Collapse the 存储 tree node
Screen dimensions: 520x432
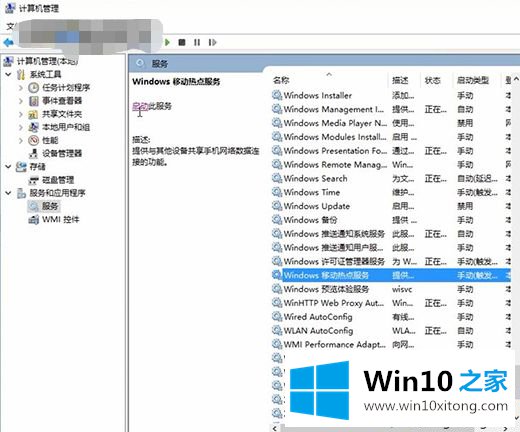[8, 166]
